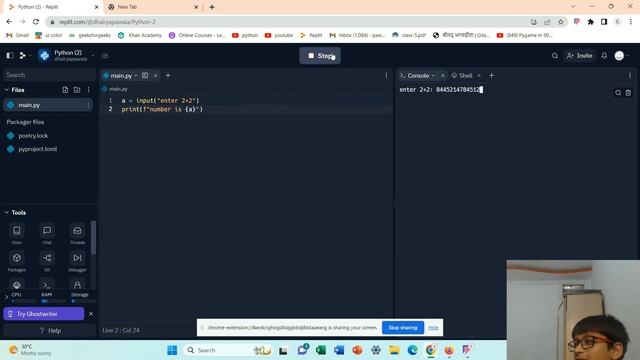Open Windows Start menu
640x360 pixels.
click(172, 350)
